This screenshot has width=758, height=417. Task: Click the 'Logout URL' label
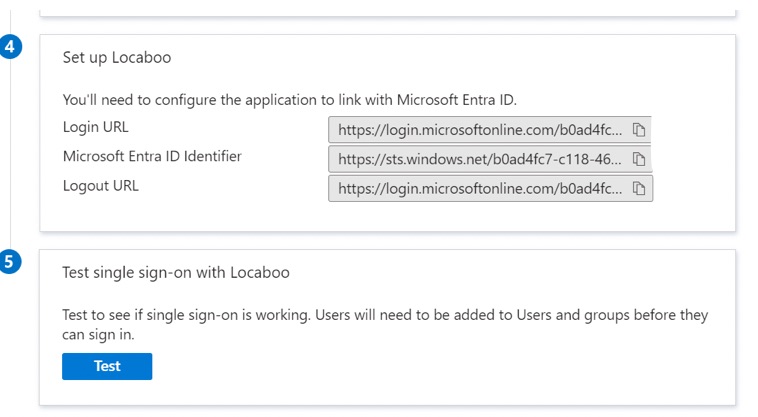101,186
